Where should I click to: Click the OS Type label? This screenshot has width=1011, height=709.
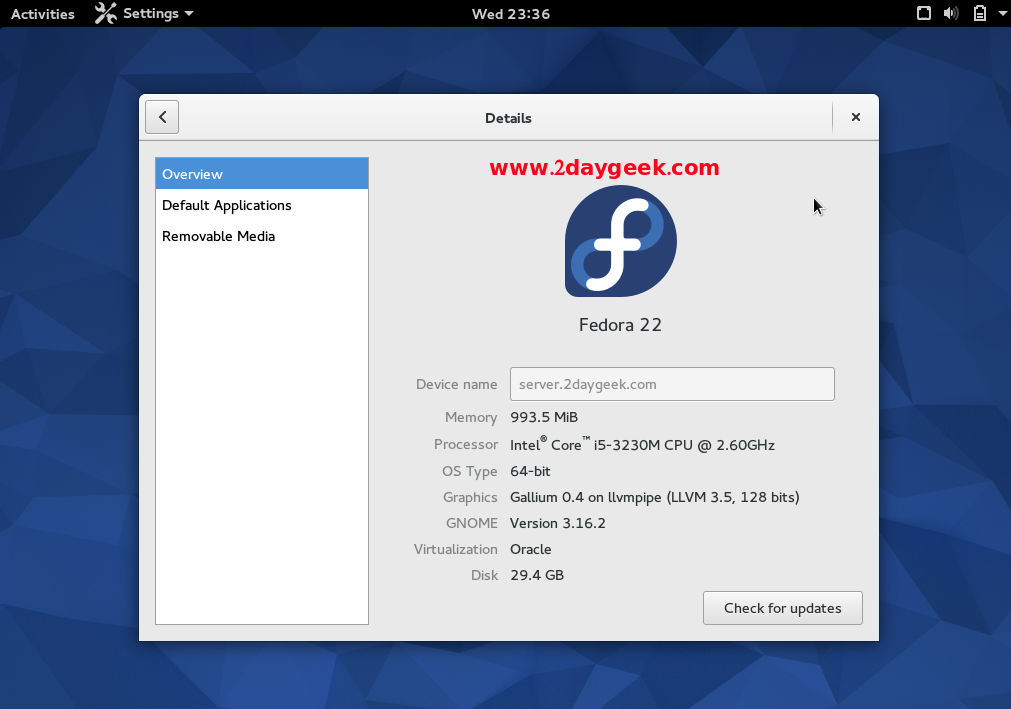469,471
